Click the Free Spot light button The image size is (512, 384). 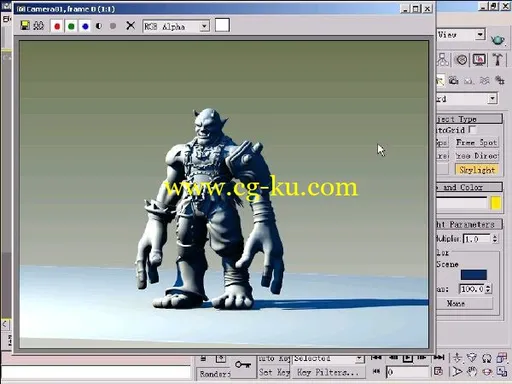pyautogui.click(x=476, y=142)
